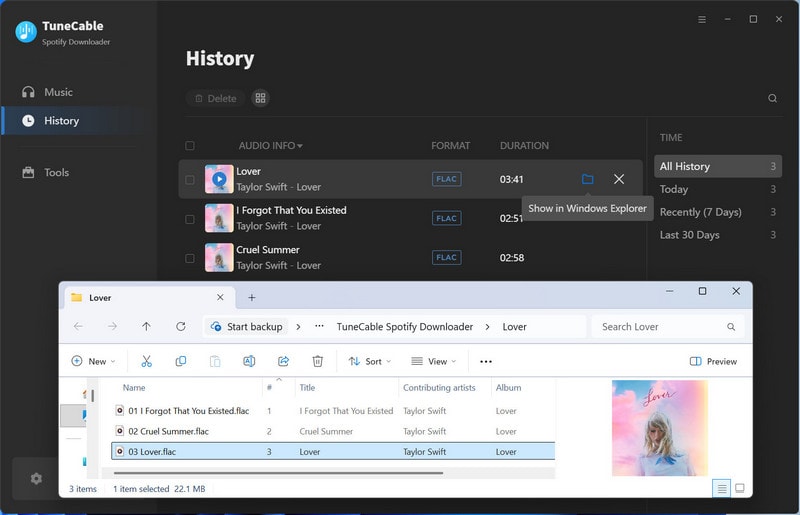Toggle the Preview pane button
This screenshot has width=800, height=515.
[x=713, y=361]
